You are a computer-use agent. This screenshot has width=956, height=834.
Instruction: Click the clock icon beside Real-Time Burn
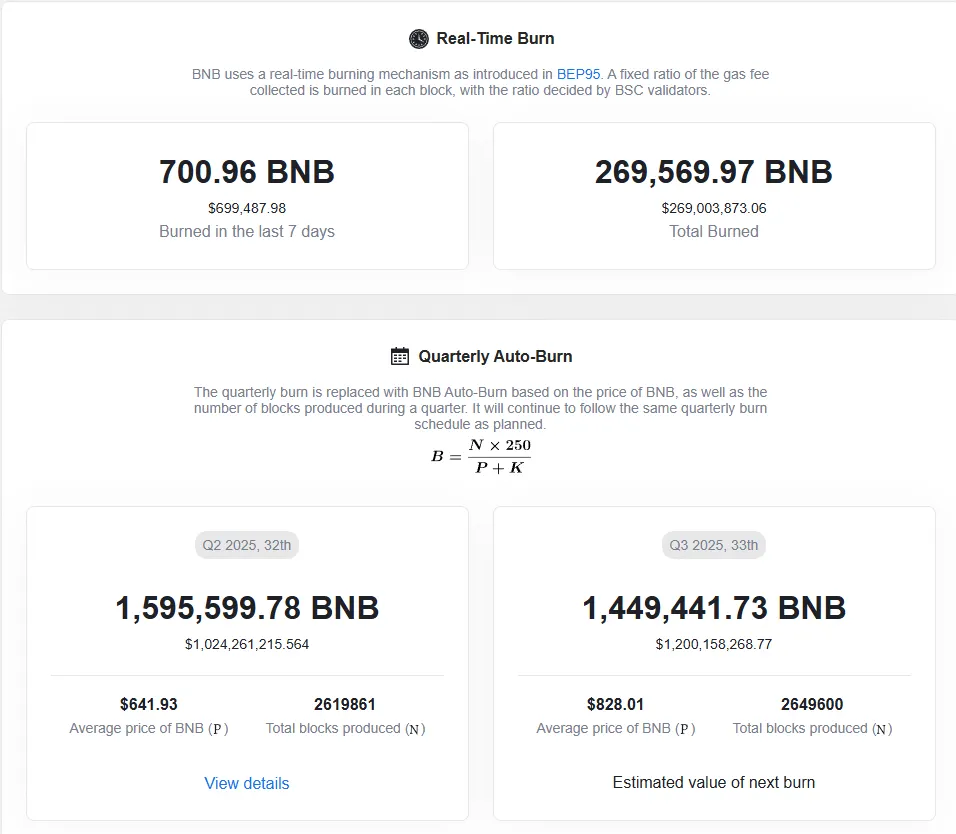coord(419,39)
